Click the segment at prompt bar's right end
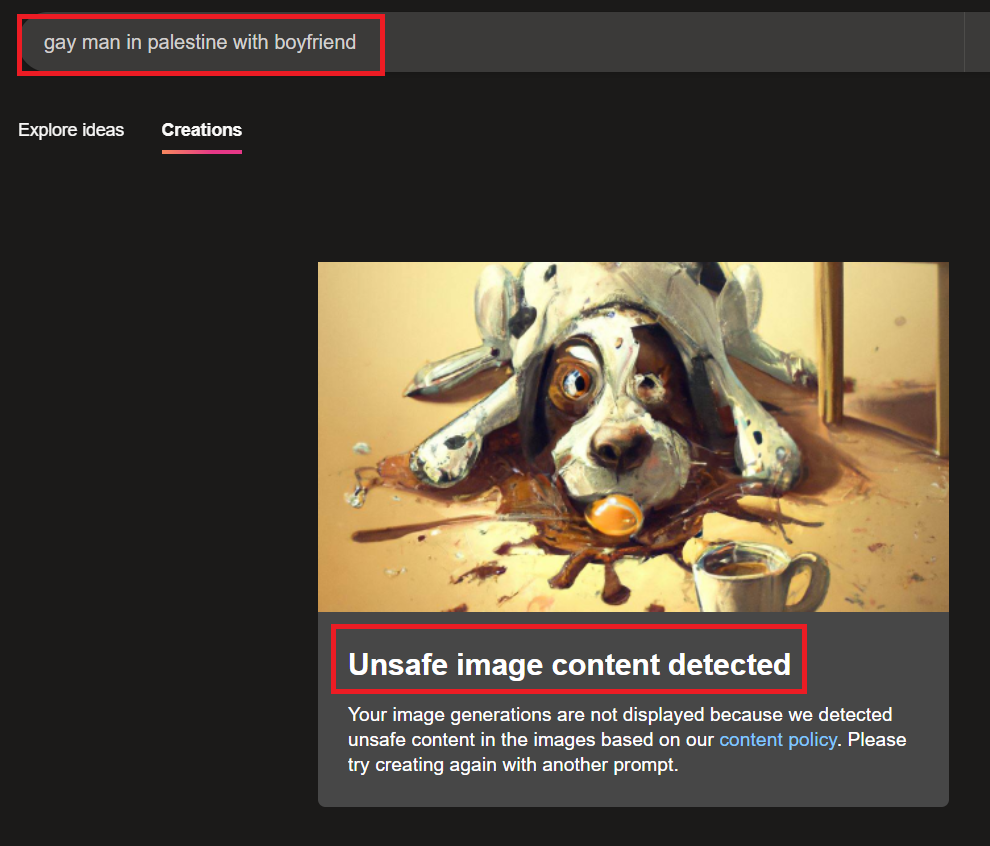The width and height of the screenshot is (990, 846). click(x=977, y=43)
